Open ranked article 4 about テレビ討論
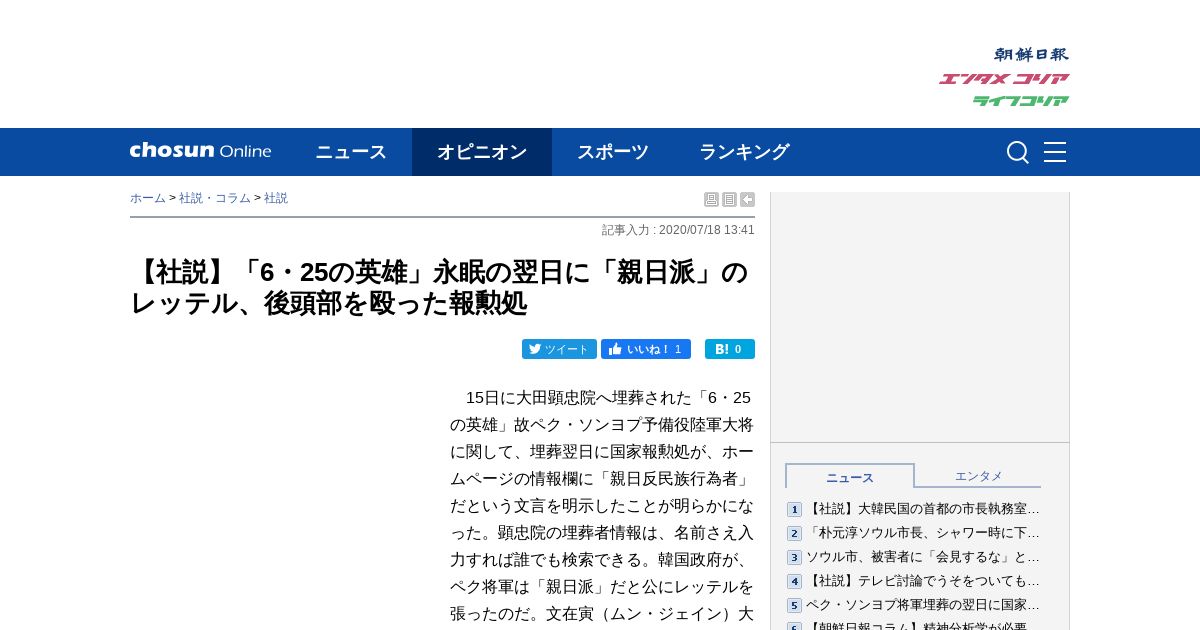 pyautogui.click(x=923, y=581)
